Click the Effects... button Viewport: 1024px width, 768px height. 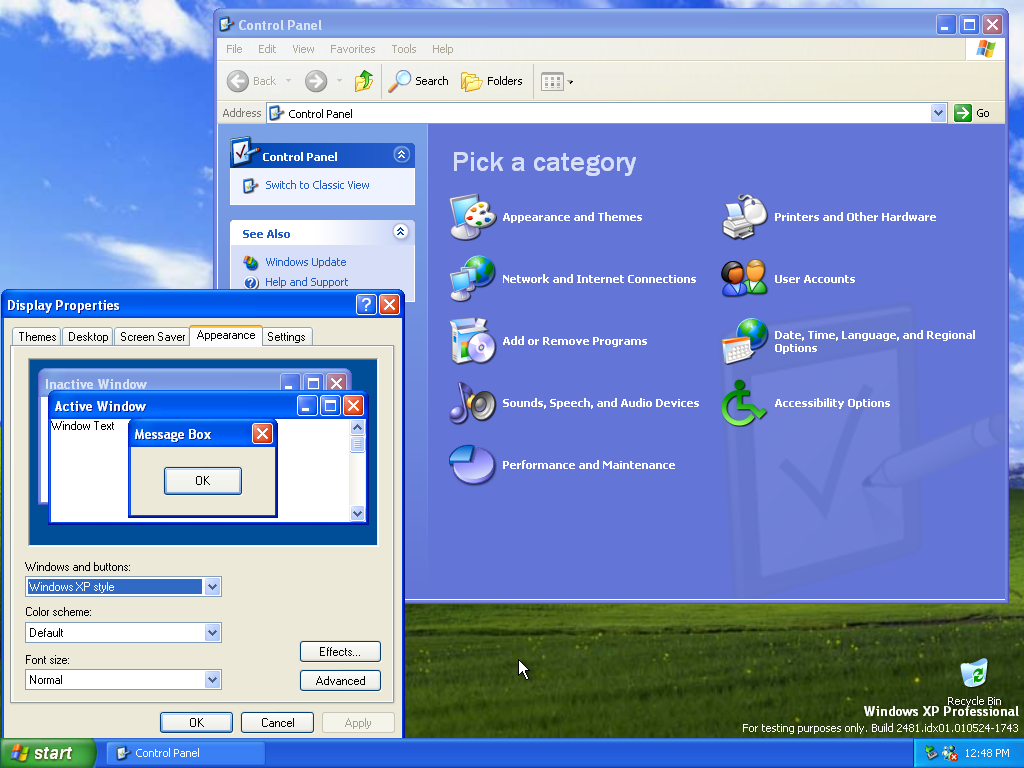point(340,652)
